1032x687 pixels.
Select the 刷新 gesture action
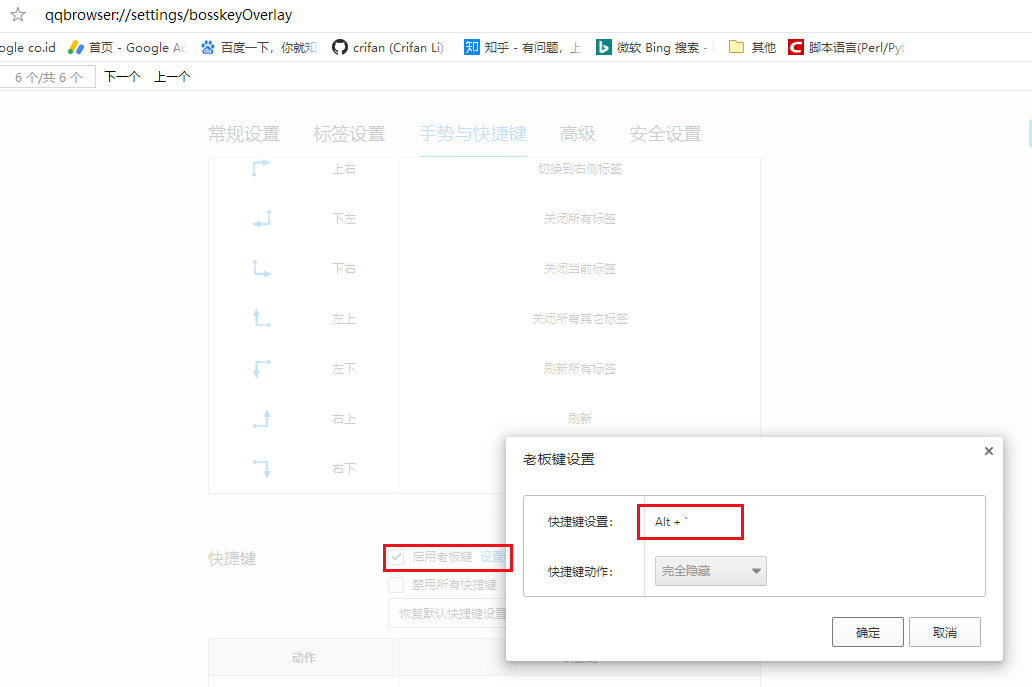point(580,419)
